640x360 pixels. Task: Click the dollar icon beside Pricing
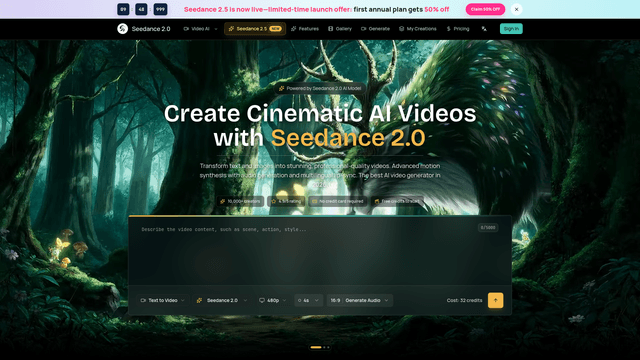[449, 29]
